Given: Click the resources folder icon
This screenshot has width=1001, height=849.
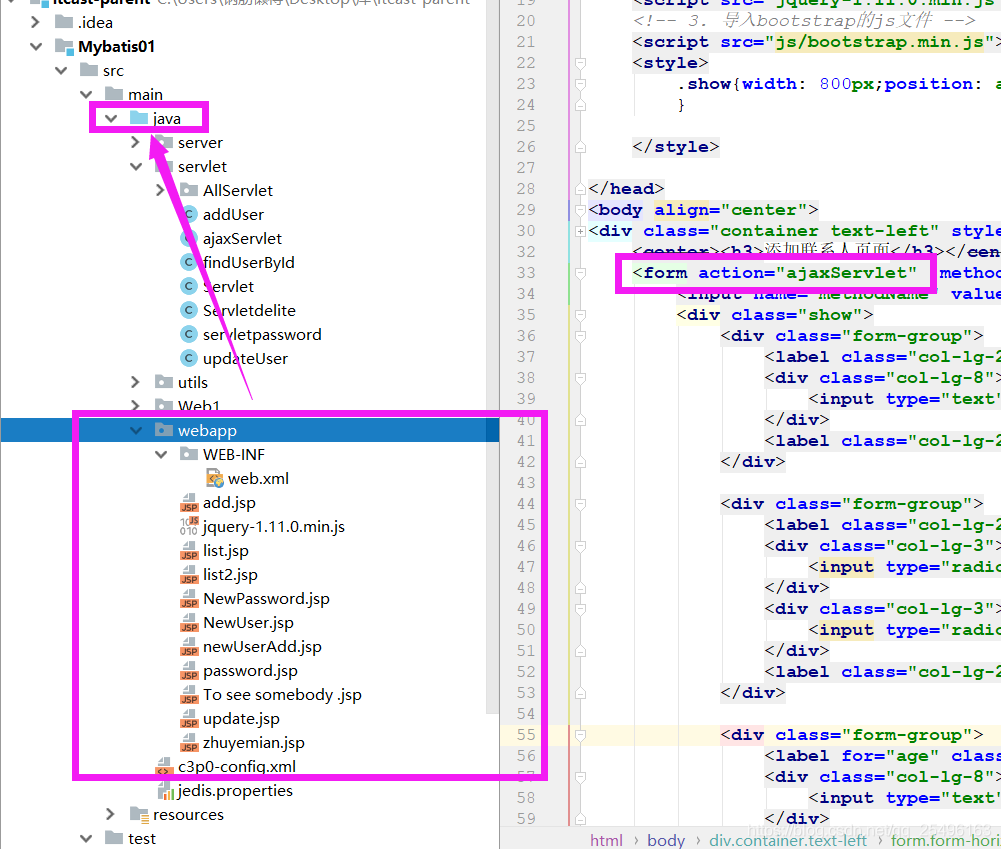Looking at the screenshot, I should [x=139, y=814].
